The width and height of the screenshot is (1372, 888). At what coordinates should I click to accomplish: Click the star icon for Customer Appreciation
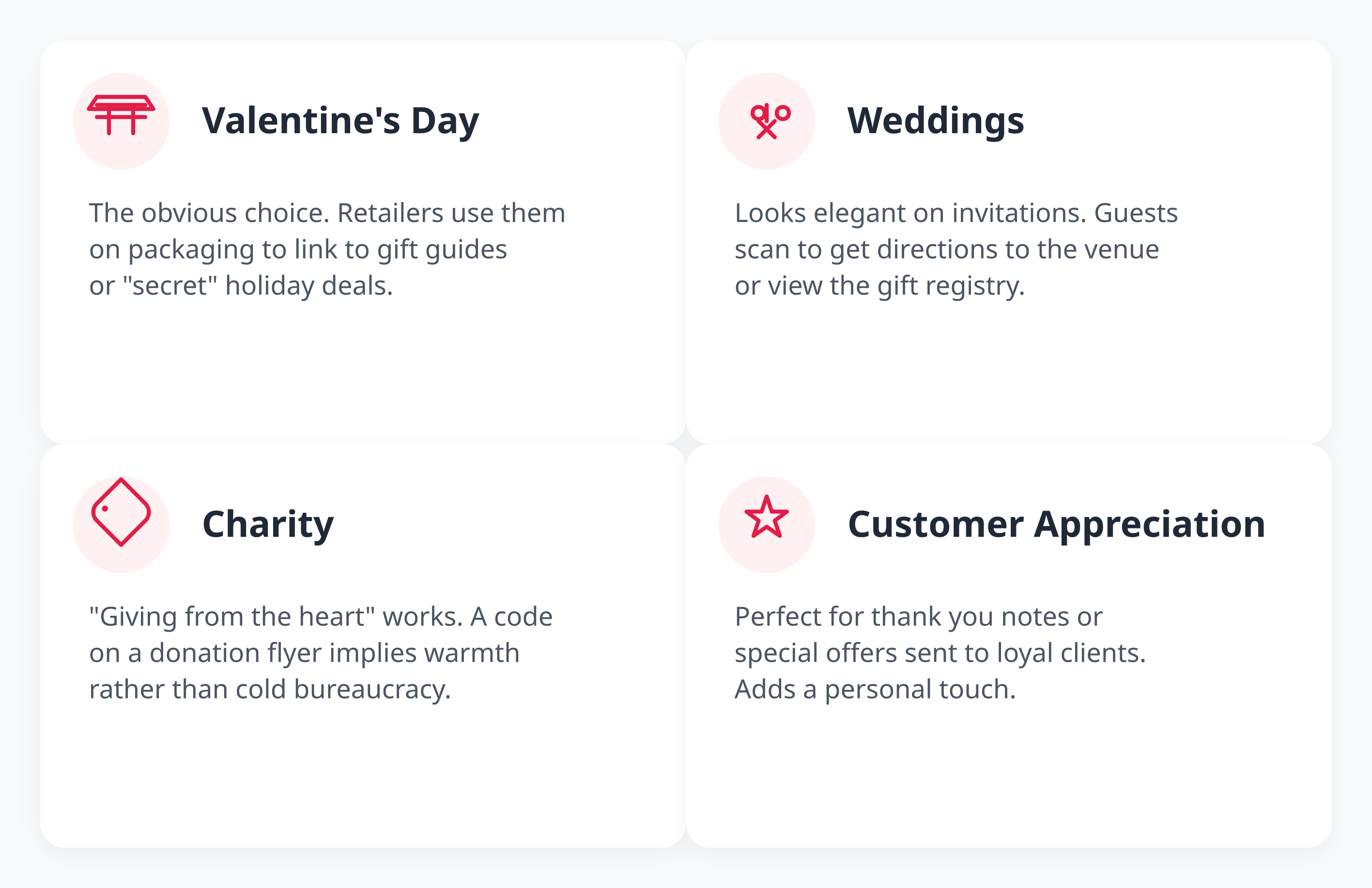(x=766, y=517)
